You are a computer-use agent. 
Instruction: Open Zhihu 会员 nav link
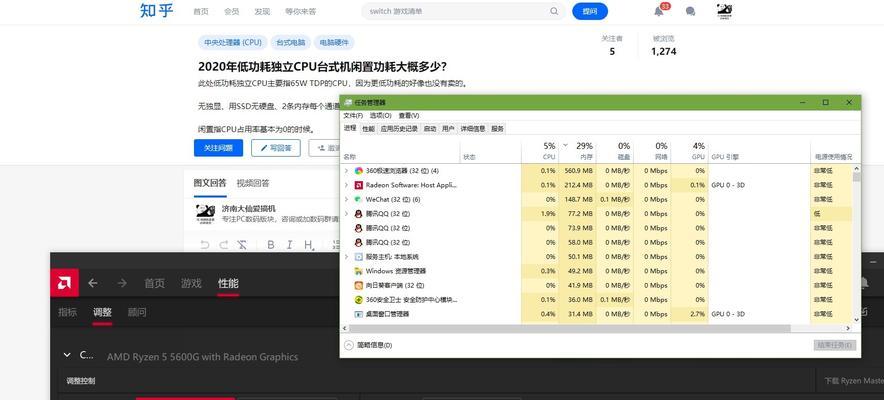pos(231,11)
